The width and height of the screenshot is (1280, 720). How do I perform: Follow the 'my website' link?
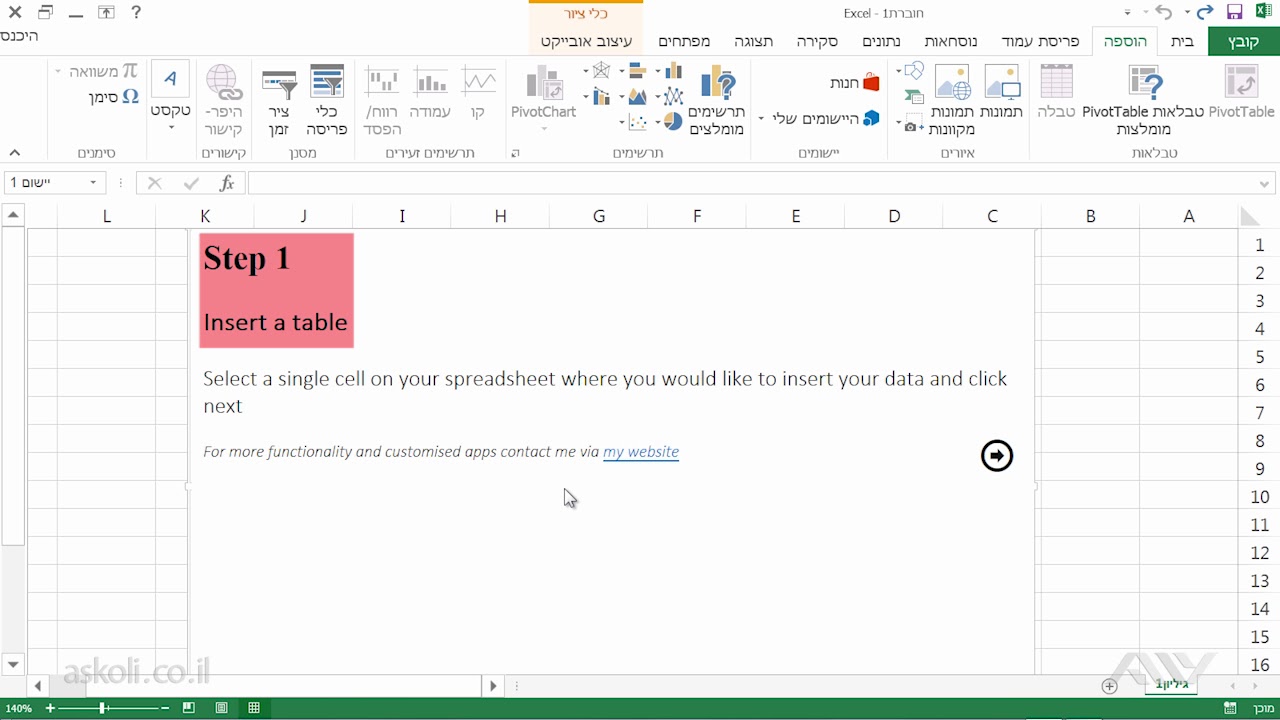(x=641, y=451)
